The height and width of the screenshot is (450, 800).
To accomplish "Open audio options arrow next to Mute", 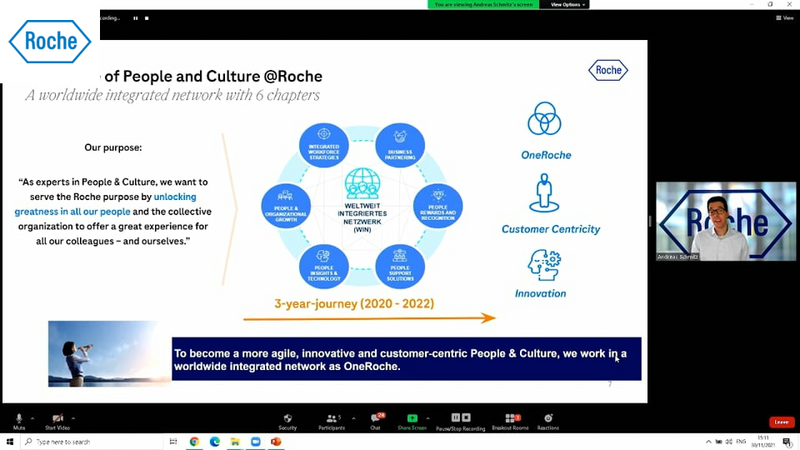I will click(32, 418).
